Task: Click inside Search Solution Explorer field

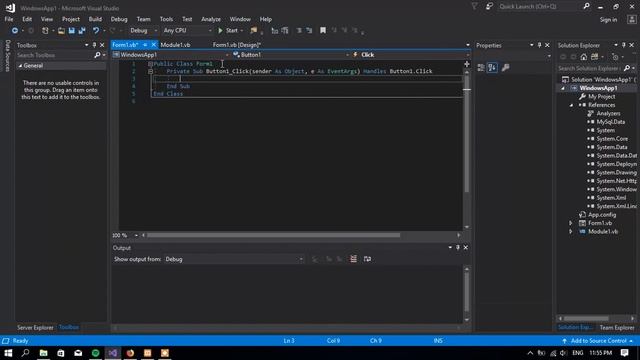Action: point(590,68)
